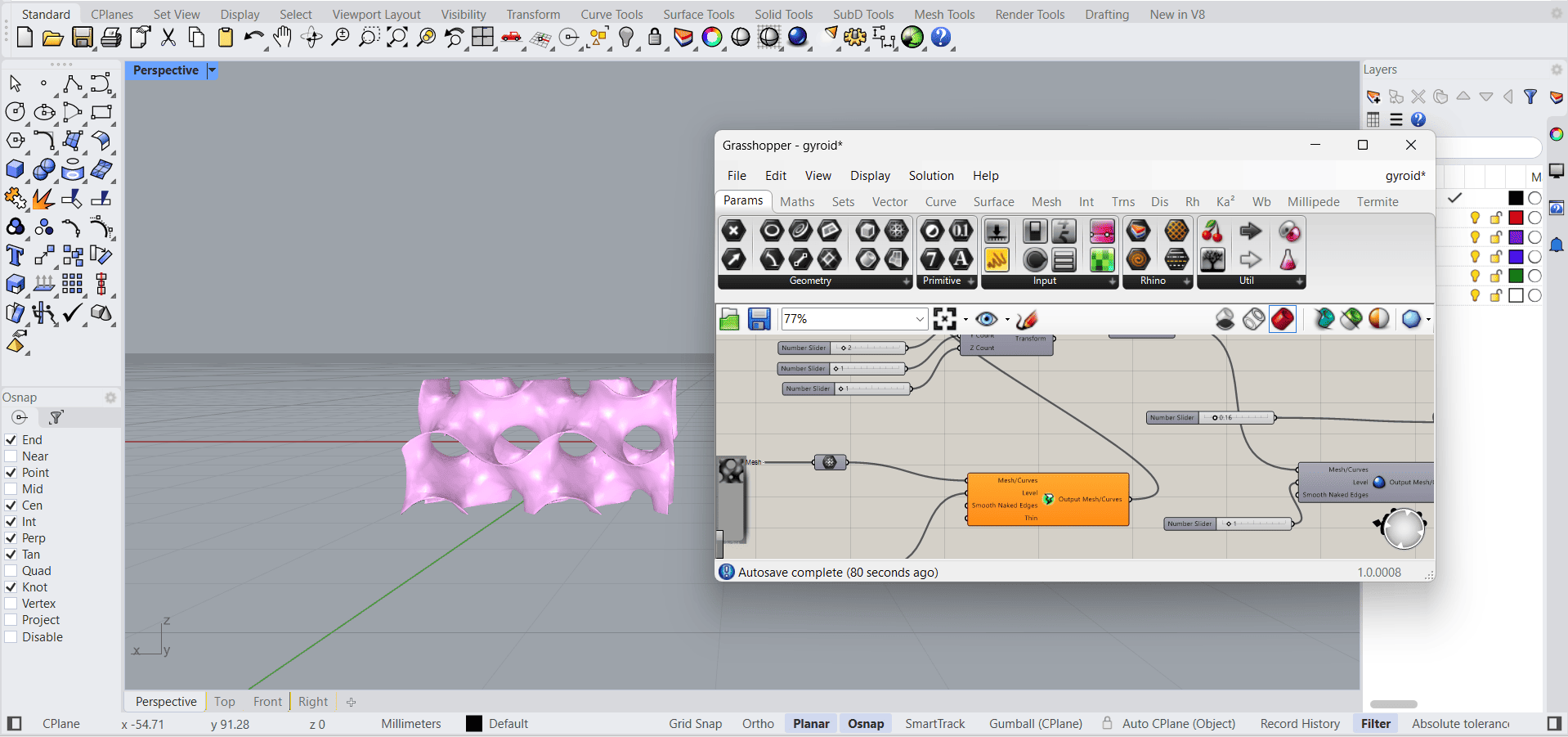Open the Perspective viewport dropdown arrow

coord(212,70)
